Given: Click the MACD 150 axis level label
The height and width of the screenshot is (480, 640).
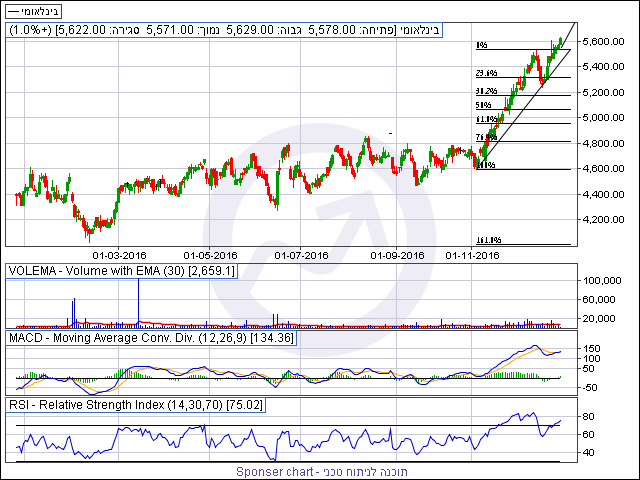Looking at the screenshot, I should click(x=592, y=348).
